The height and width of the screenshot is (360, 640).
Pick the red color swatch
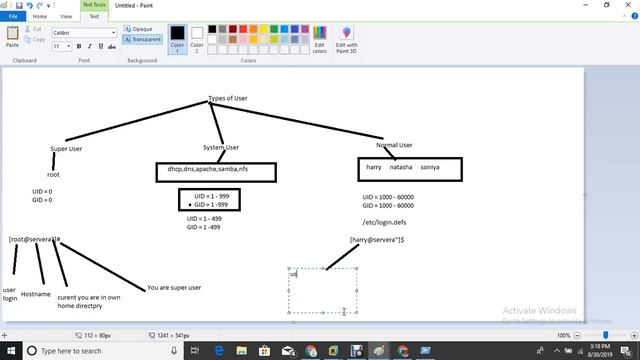[243, 29]
